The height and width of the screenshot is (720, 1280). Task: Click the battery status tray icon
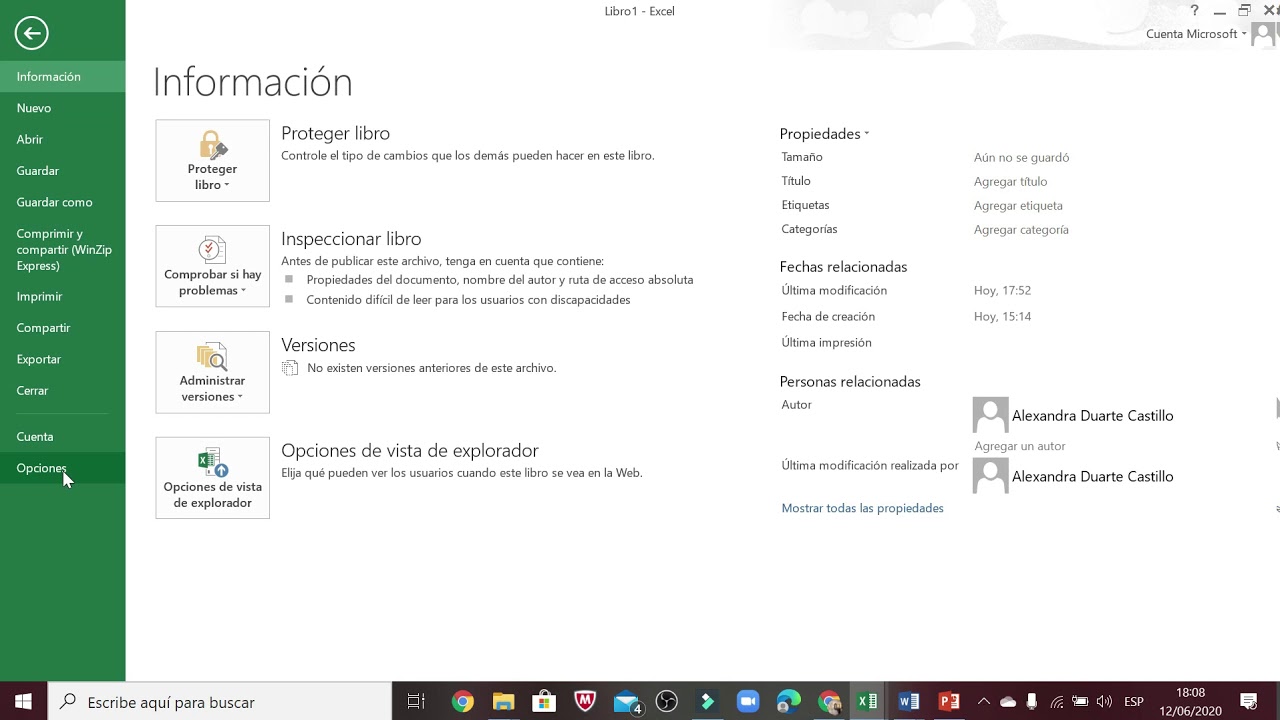1081,702
